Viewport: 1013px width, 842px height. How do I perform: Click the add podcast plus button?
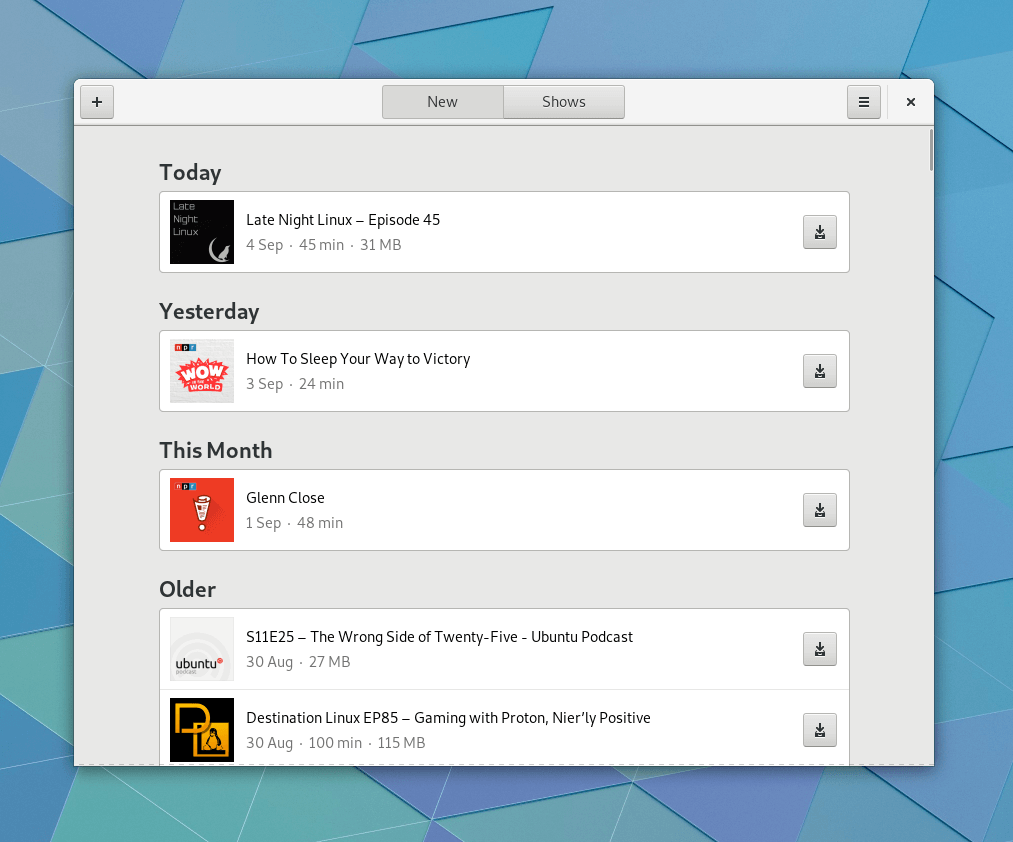click(97, 102)
